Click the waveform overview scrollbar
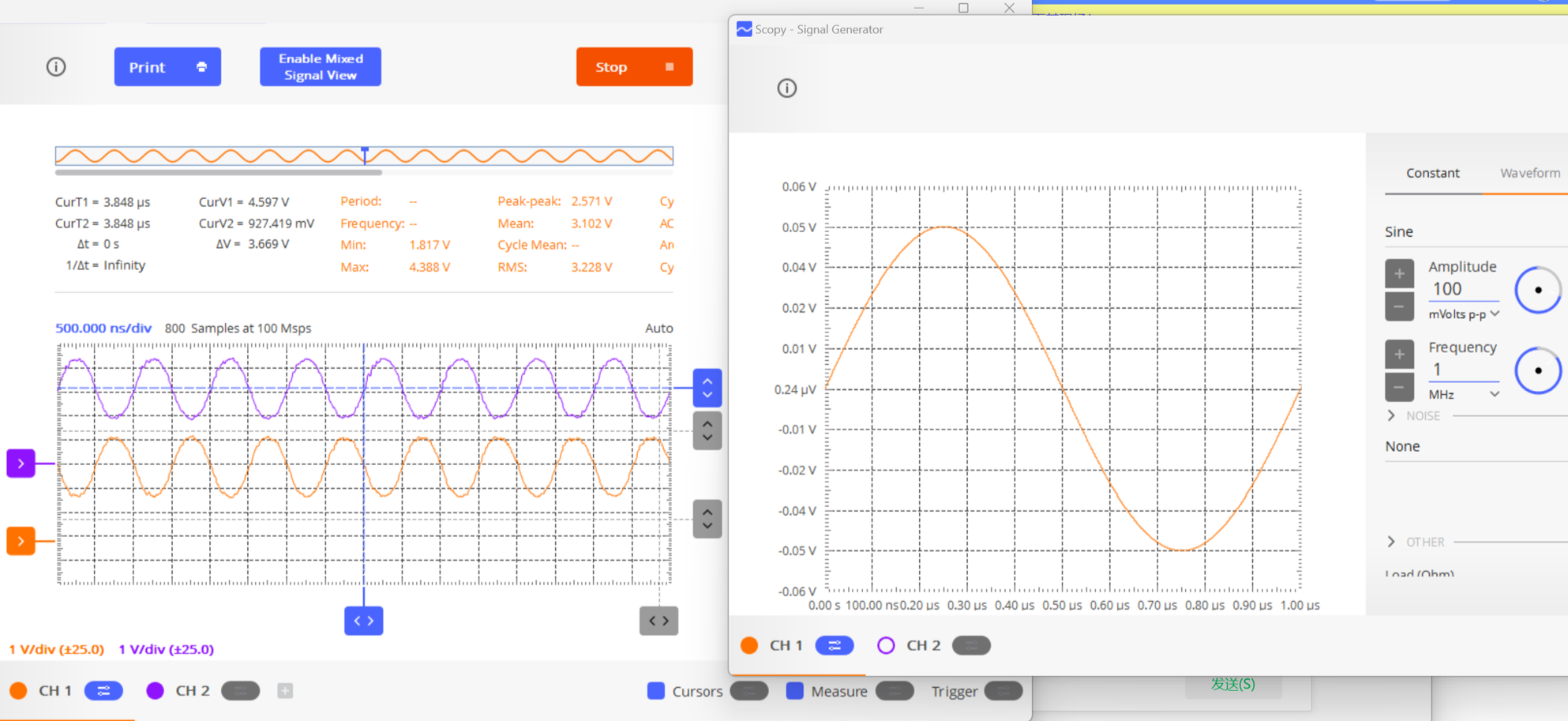 [x=219, y=171]
